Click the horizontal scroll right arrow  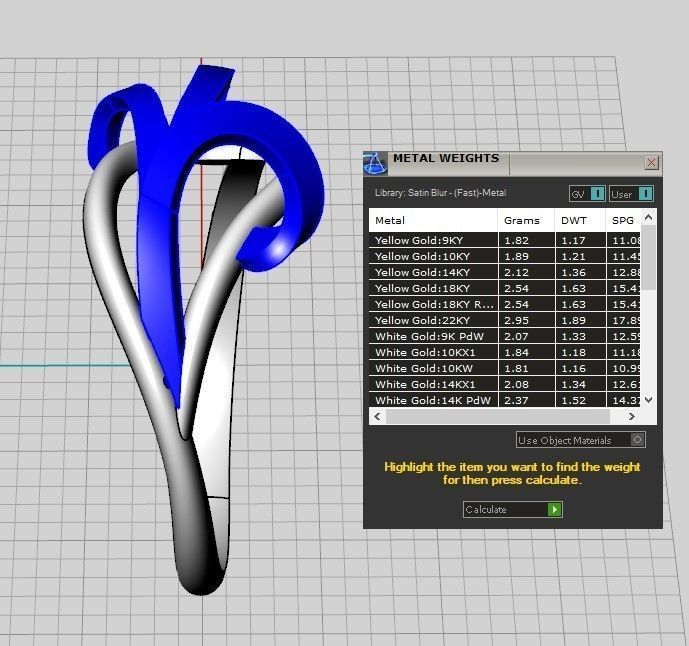631,416
